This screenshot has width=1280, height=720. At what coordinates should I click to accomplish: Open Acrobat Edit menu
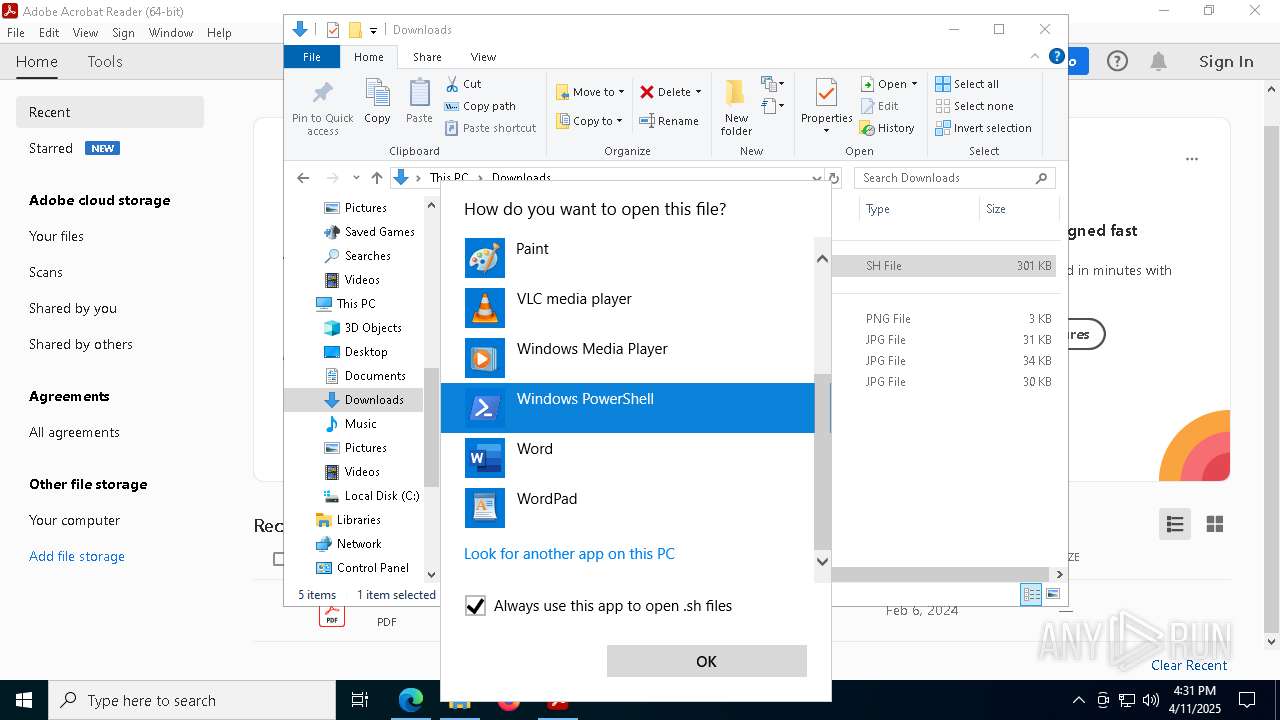coord(49,33)
